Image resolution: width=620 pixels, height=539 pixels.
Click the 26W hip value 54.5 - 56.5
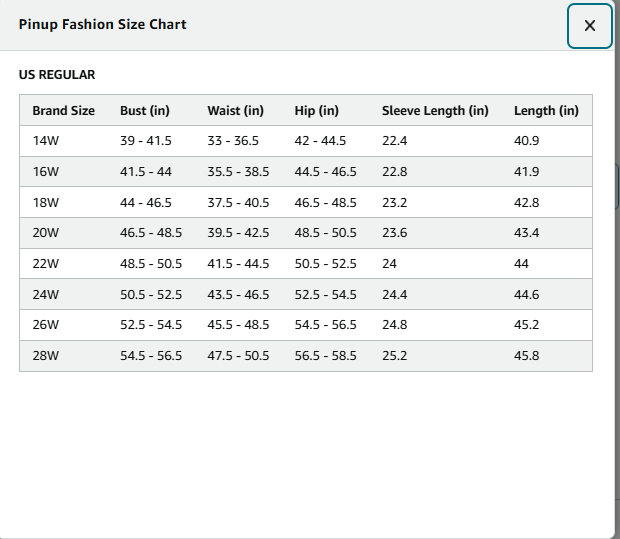[x=325, y=325]
